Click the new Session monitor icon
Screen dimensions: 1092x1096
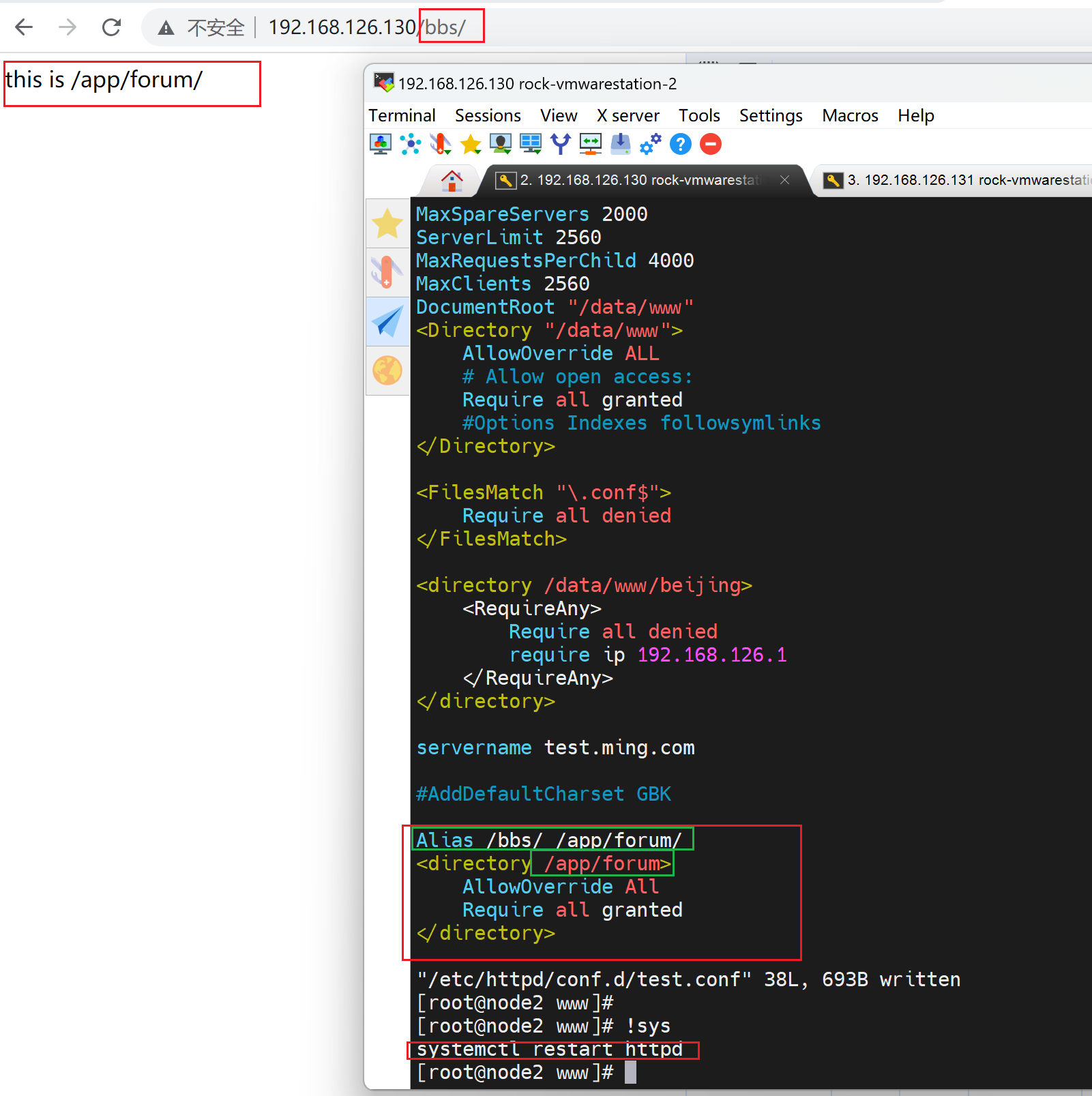pyautogui.click(x=380, y=144)
